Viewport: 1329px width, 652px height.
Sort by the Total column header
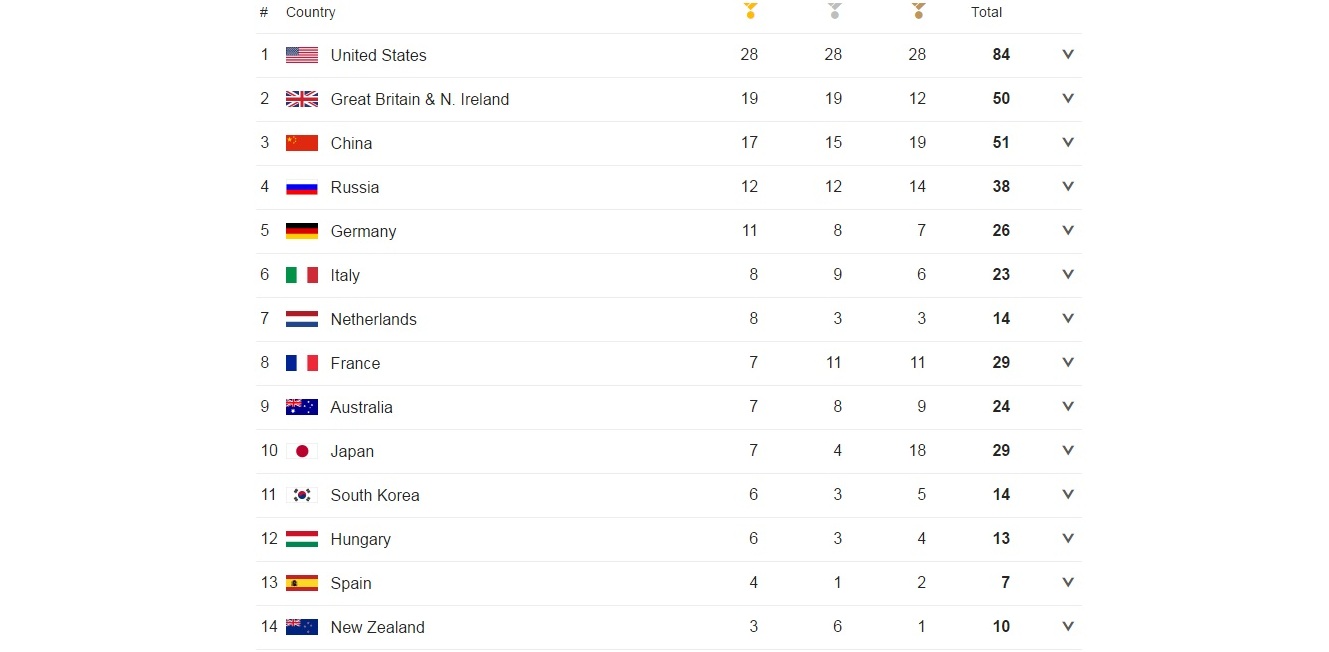(986, 12)
